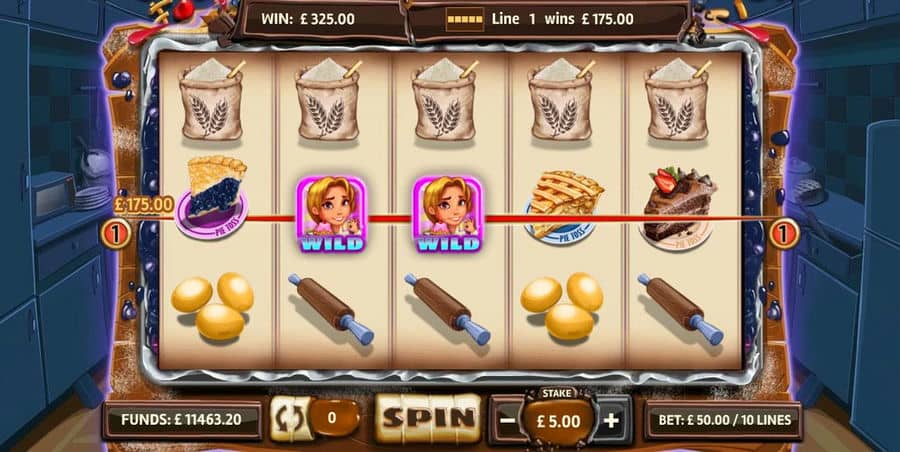Select the left line 1 marker
The width and height of the screenshot is (900, 452).
(115, 234)
